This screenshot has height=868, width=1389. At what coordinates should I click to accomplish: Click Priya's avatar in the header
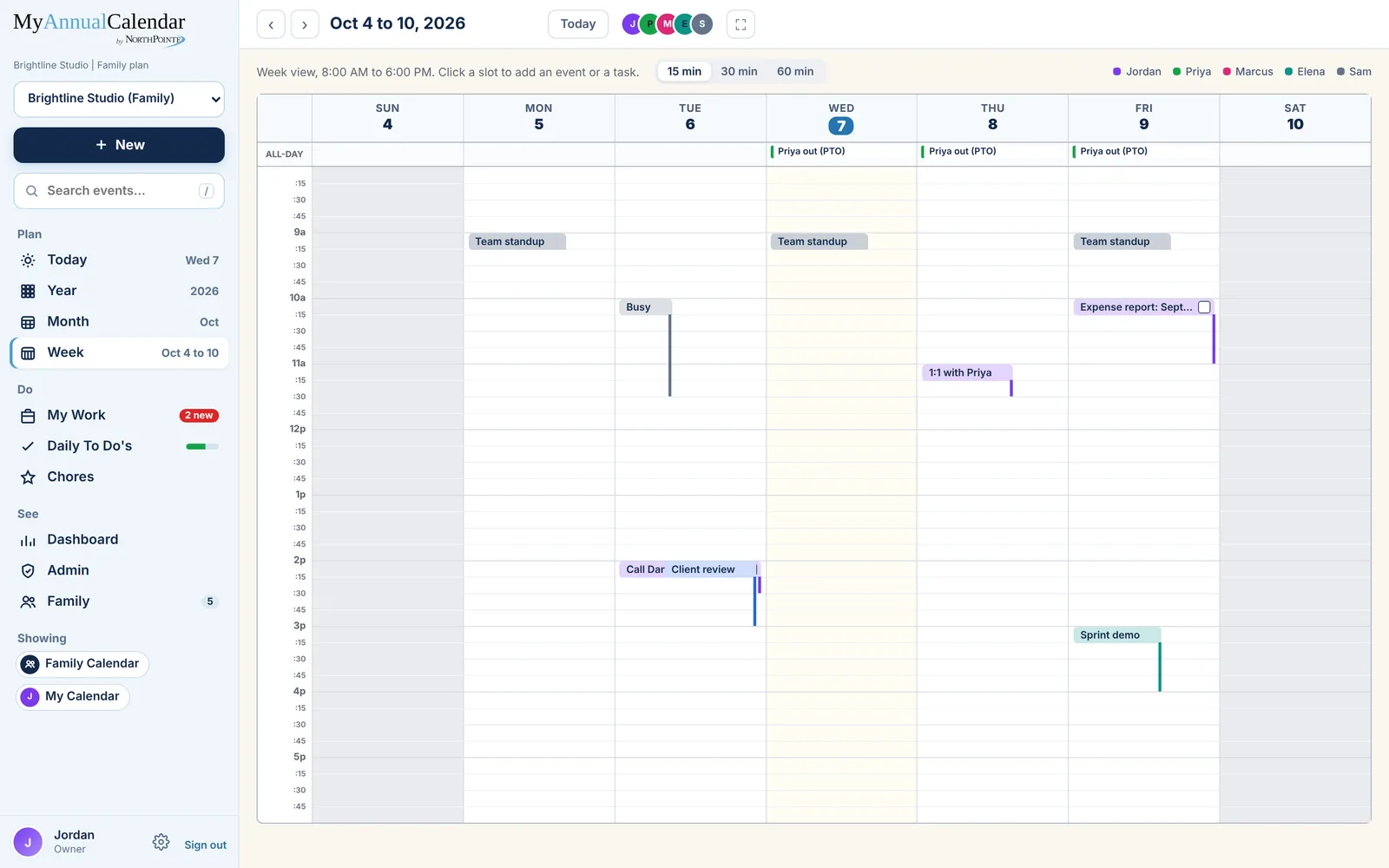649,24
